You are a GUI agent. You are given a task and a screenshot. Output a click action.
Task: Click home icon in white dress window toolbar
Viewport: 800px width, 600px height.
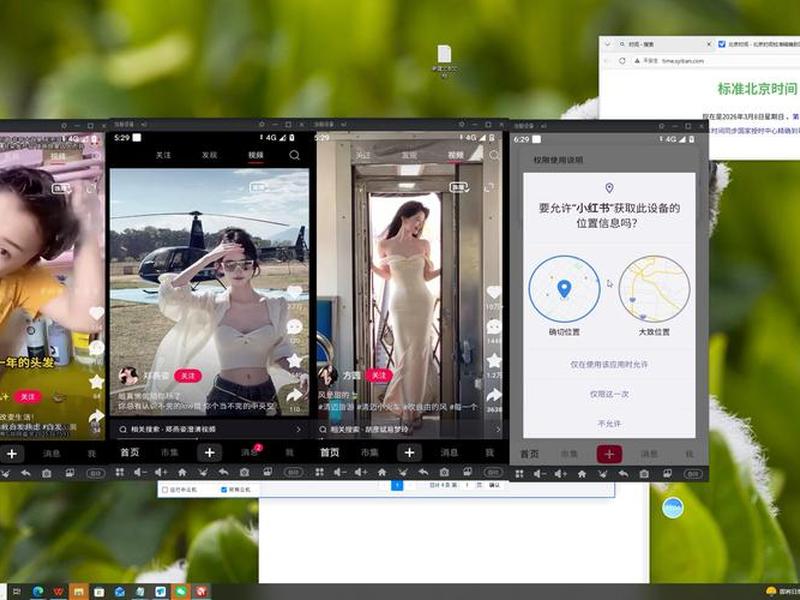(x=382, y=472)
